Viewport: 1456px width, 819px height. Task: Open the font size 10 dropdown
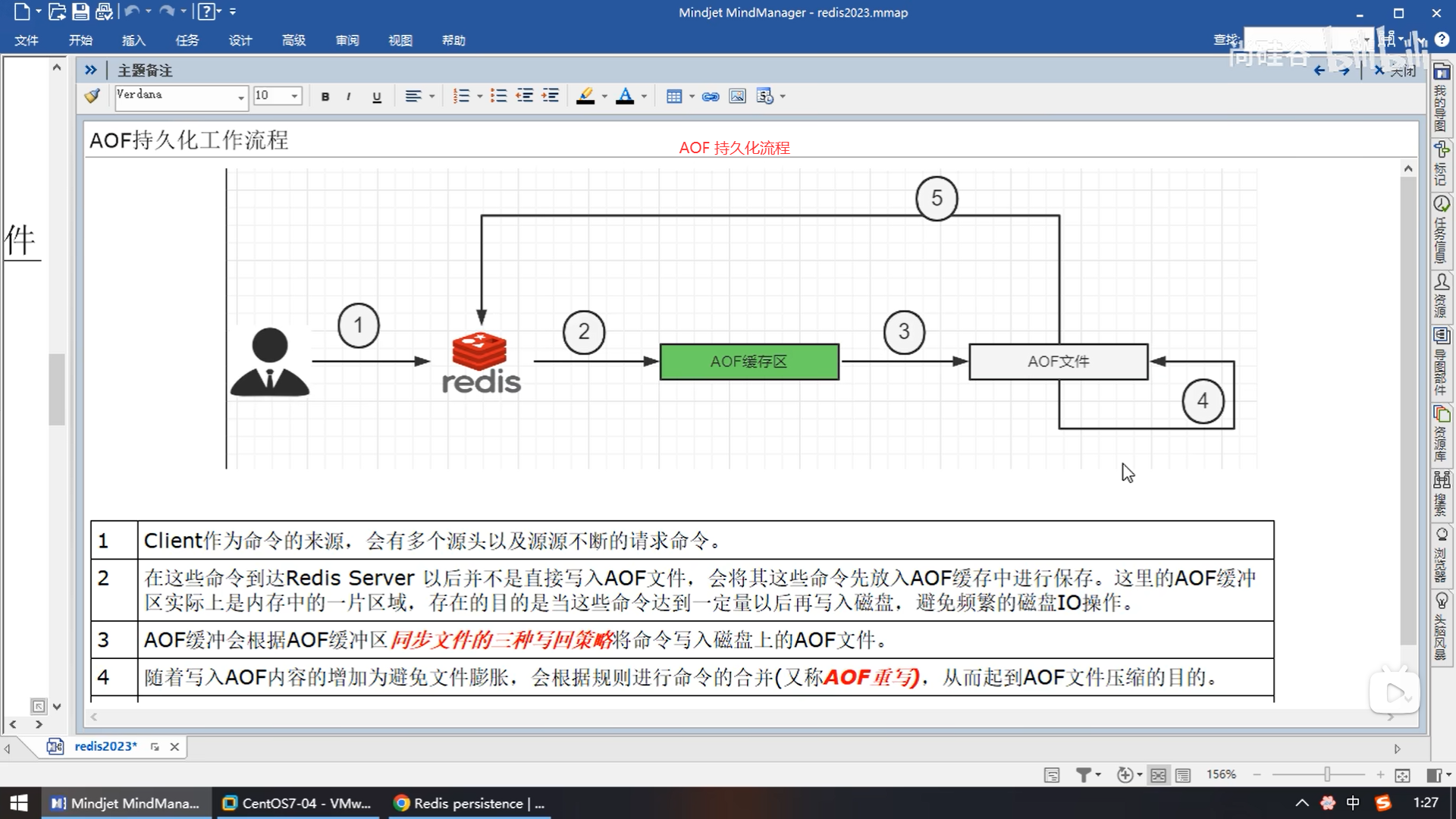(294, 96)
